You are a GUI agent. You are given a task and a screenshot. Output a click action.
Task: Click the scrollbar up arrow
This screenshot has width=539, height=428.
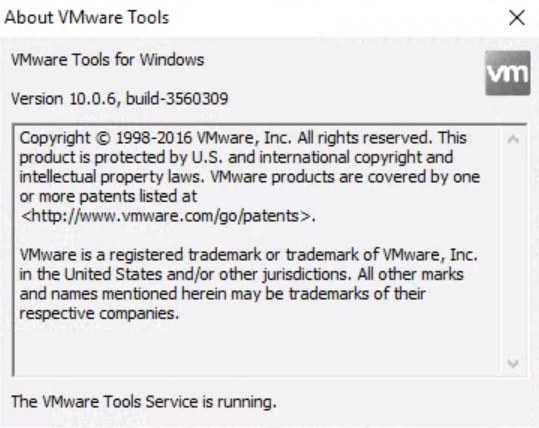[x=513, y=139]
